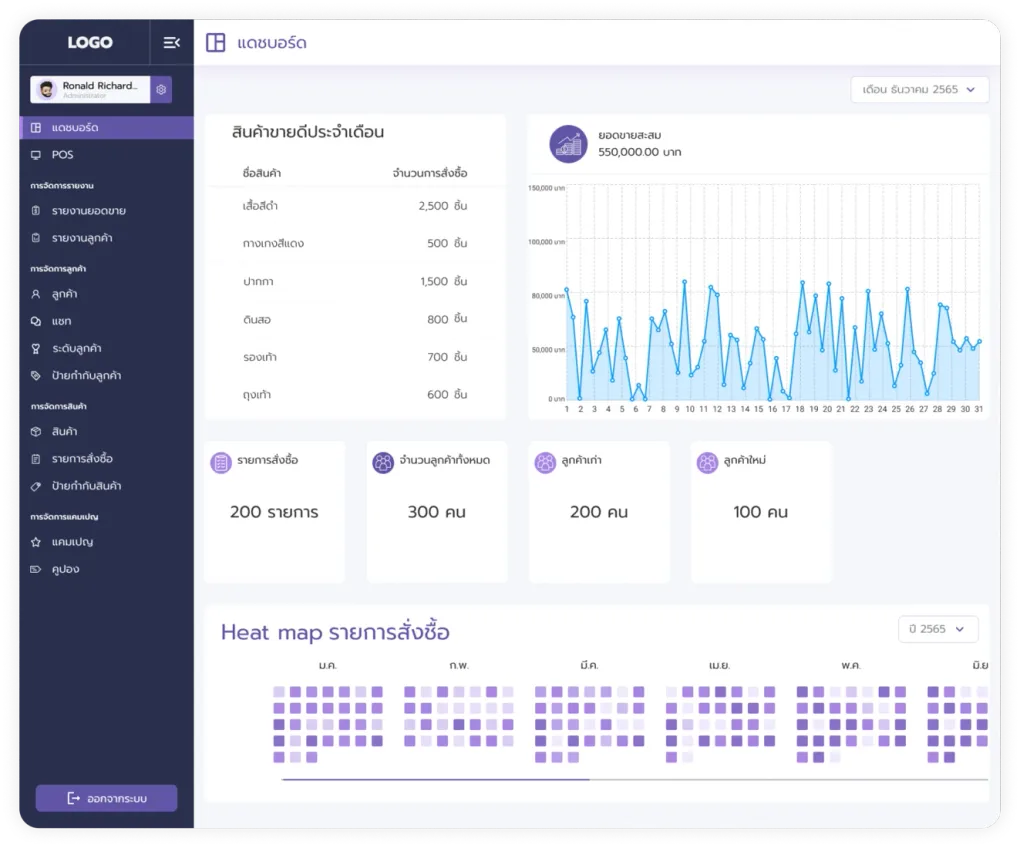Viewport: 1020px width, 848px height.
Task: Click the สินค้า box icon in sidebar
Action: click(36, 432)
